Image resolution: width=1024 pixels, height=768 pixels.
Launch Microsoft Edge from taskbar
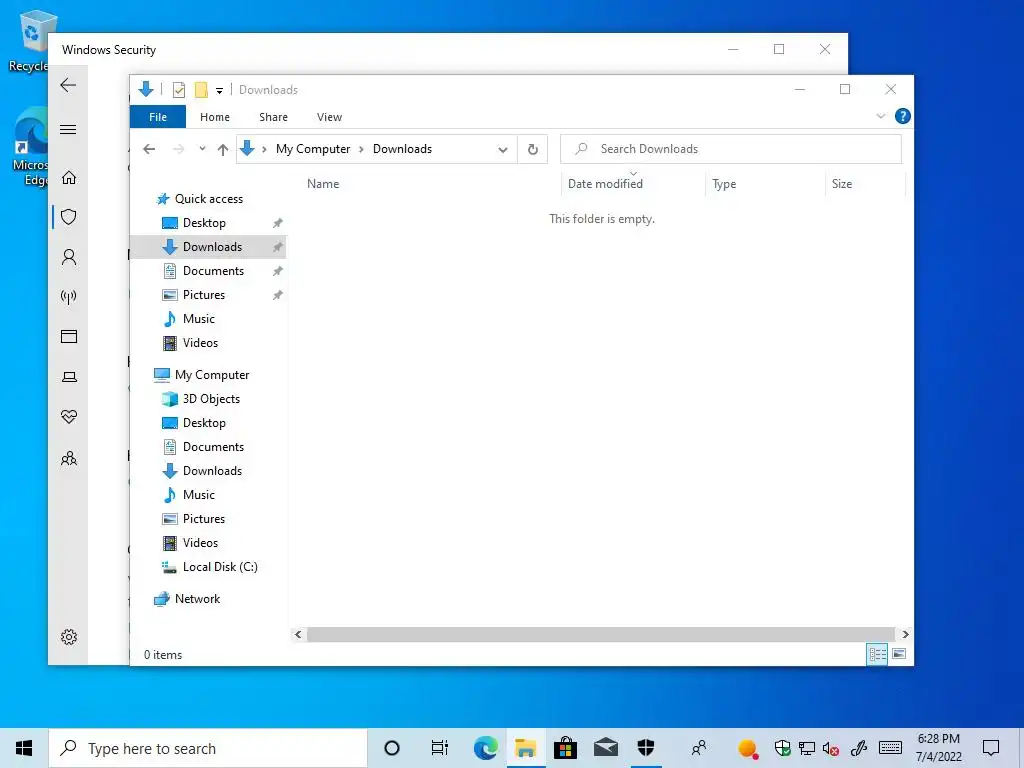(x=485, y=748)
